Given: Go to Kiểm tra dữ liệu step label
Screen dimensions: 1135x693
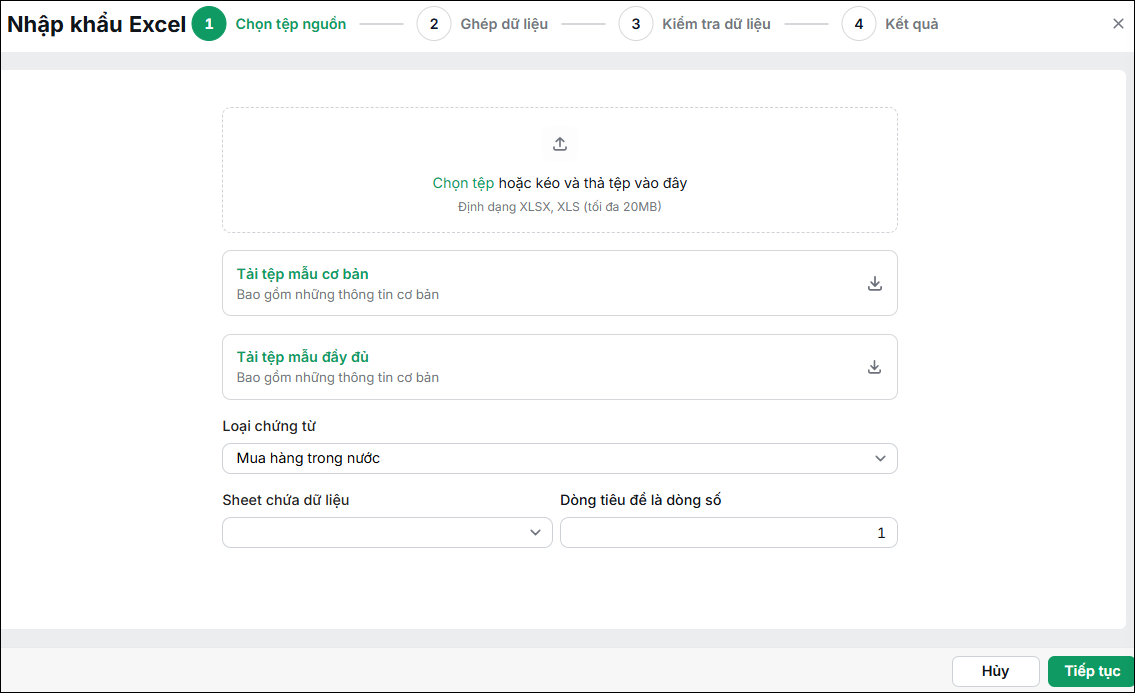Looking at the screenshot, I should (x=716, y=24).
